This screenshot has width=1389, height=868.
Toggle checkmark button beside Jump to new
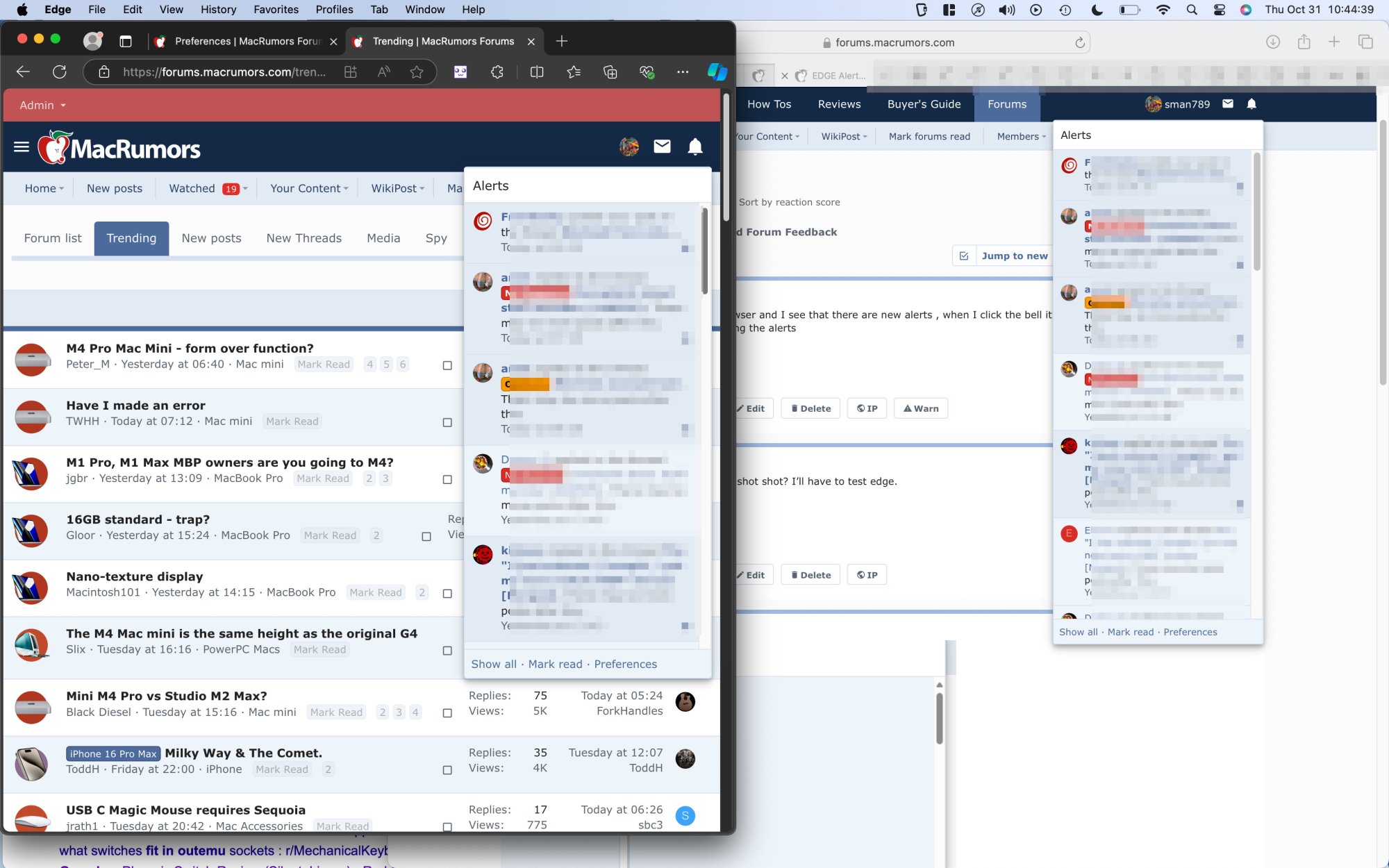tap(964, 256)
